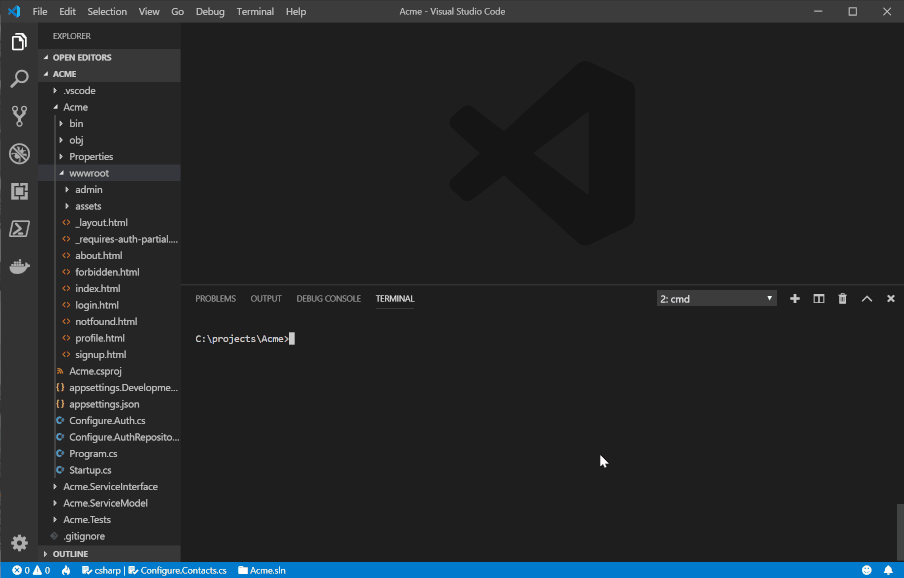
Task: Open forbidden.html file
Action: (110, 272)
